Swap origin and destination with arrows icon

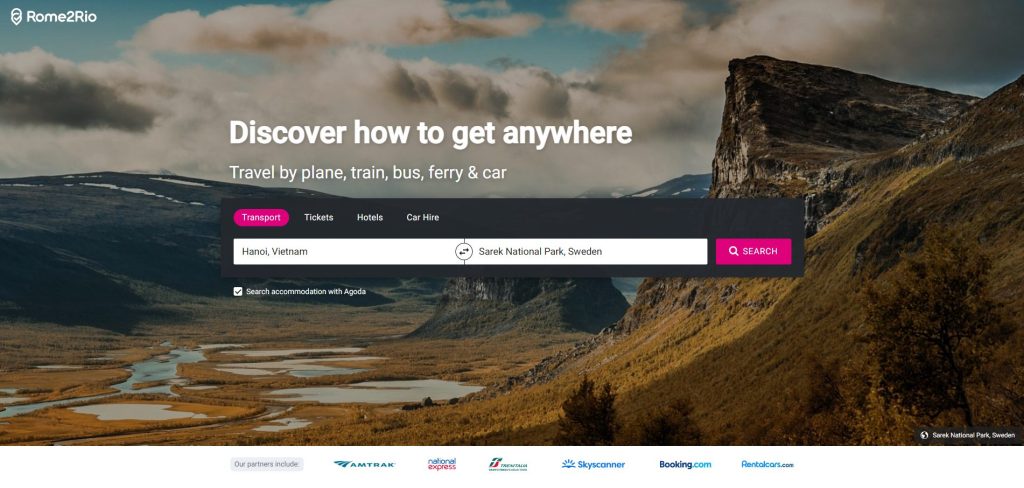point(464,252)
